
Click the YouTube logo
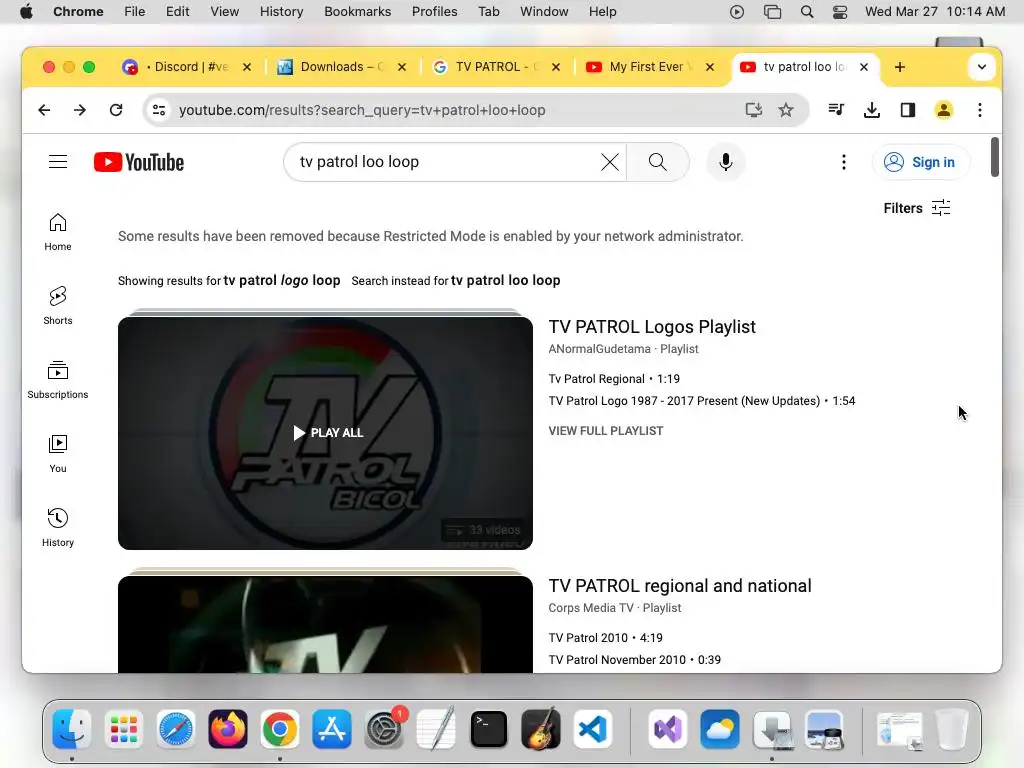[x=138, y=162]
